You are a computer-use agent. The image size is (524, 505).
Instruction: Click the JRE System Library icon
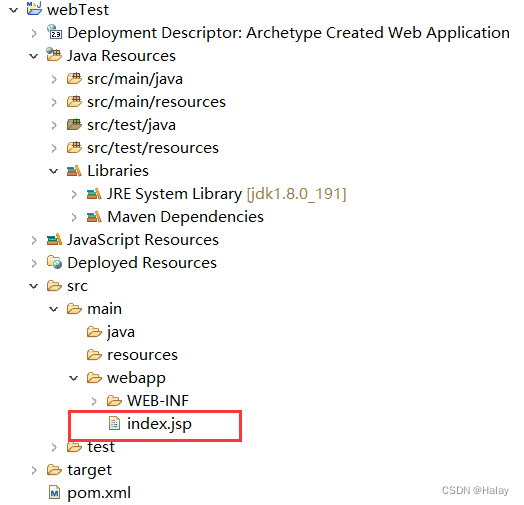(94, 194)
